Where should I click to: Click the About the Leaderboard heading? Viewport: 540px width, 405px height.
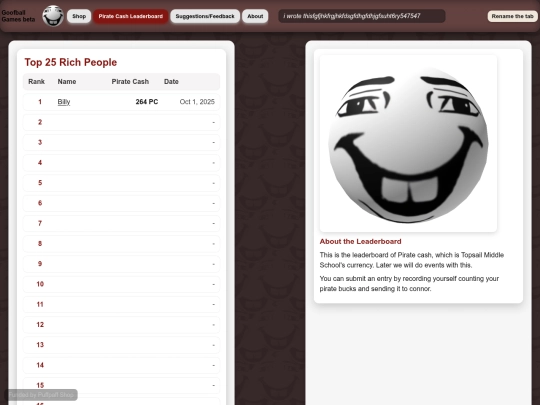pyautogui.click(x=360, y=241)
